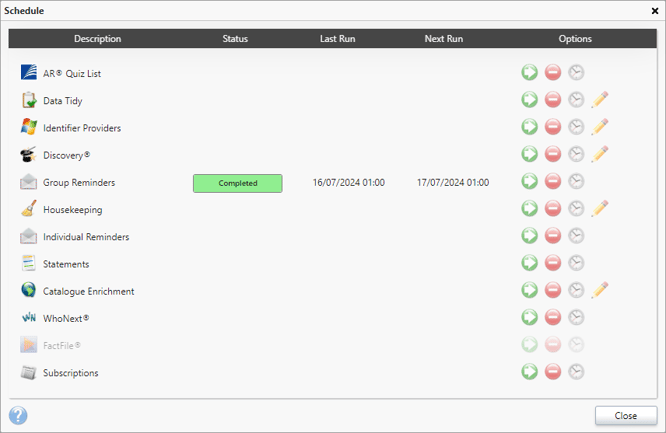Run Catalogue Enrichment task now
This screenshot has height=433, width=666.
tap(529, 290)
